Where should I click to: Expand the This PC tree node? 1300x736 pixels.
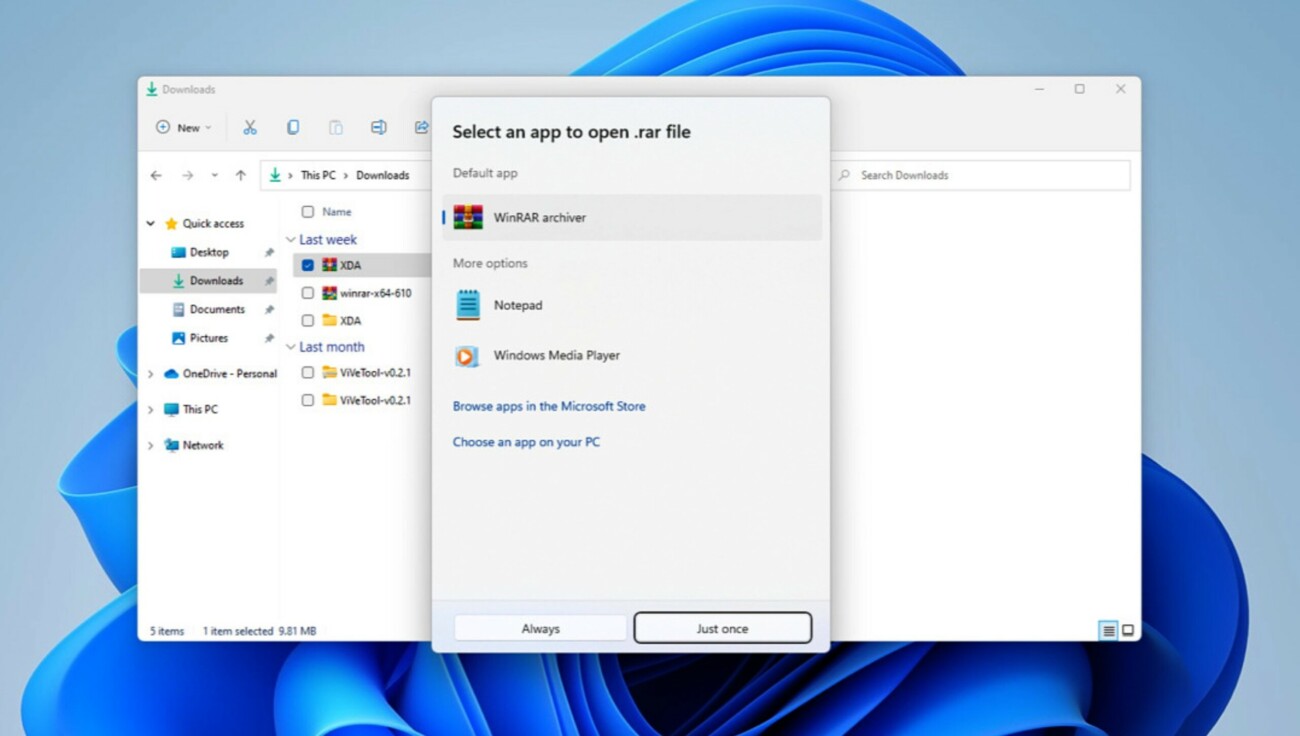coord(151,409)
